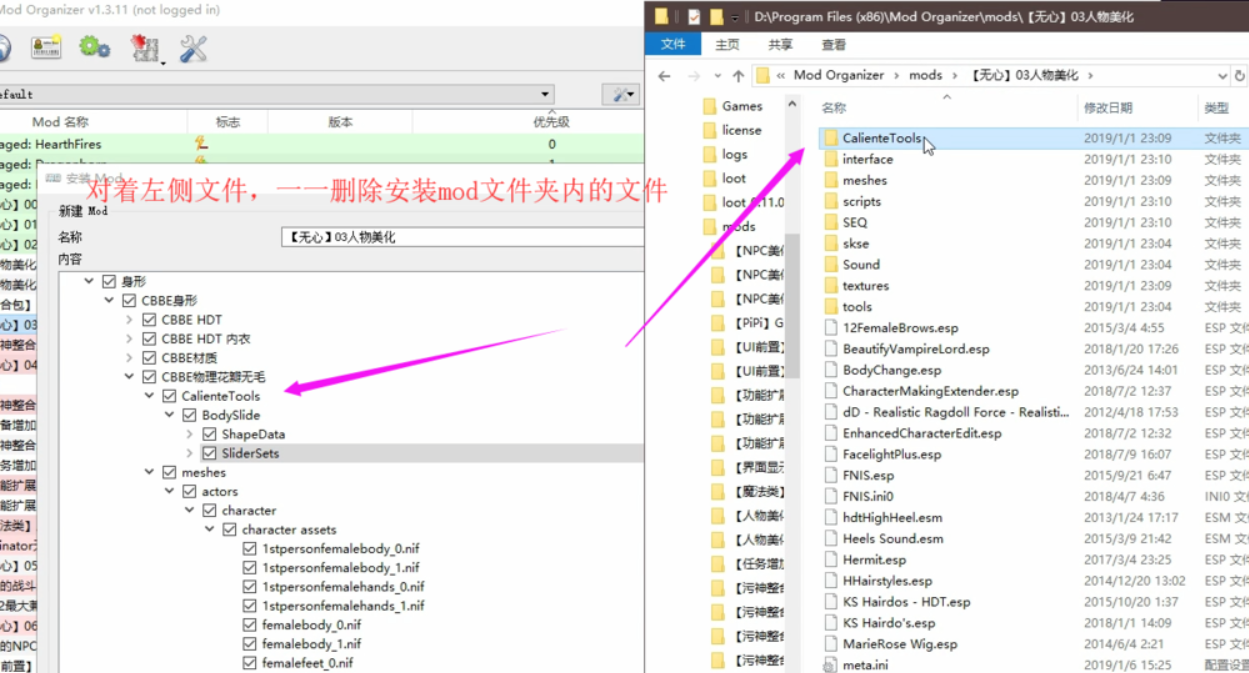Viewport: 1249px width, 673px height.
Task: Click the meta.ini settings file icon
Action: point(830,665)
